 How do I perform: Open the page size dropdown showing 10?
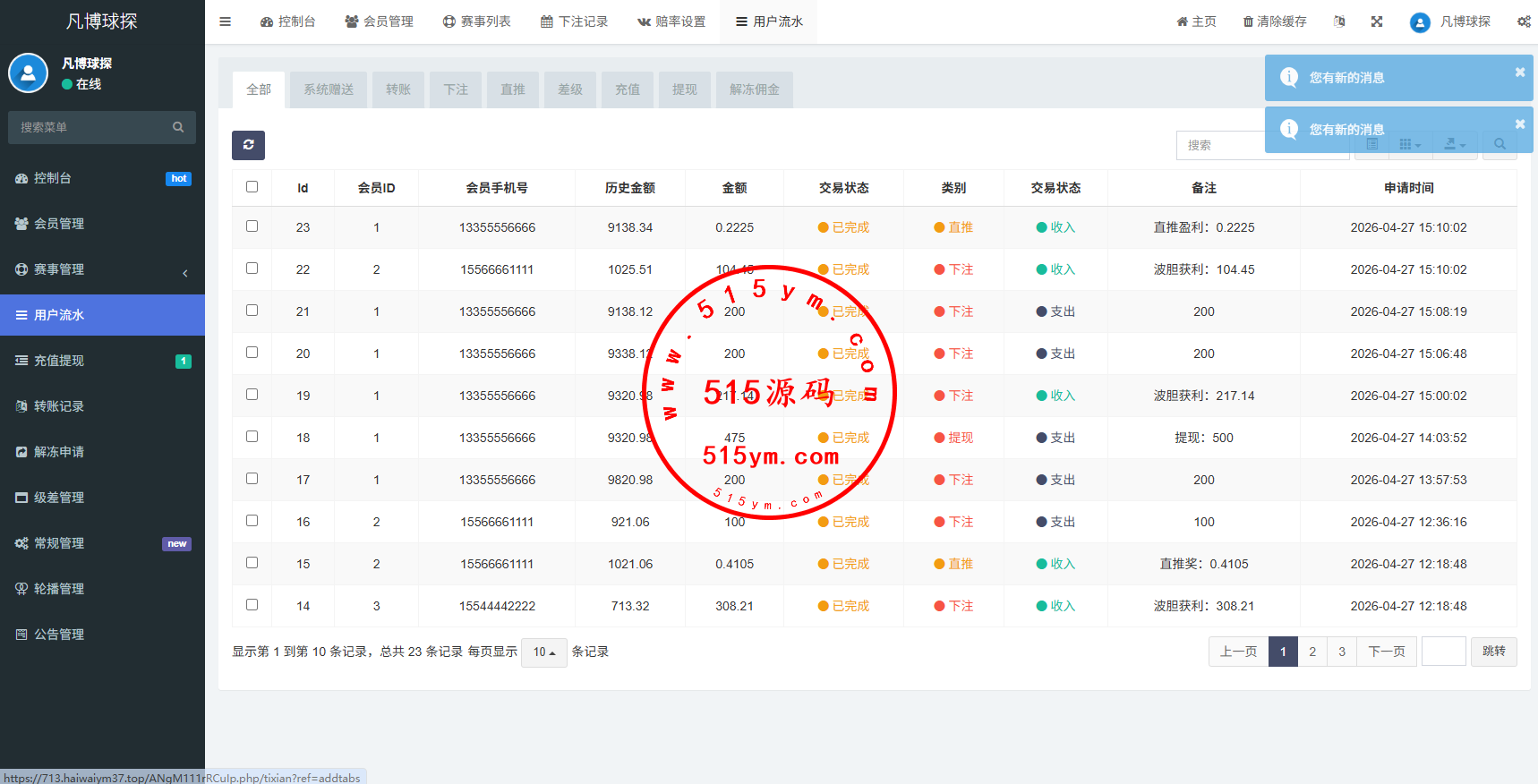[544, 652]
